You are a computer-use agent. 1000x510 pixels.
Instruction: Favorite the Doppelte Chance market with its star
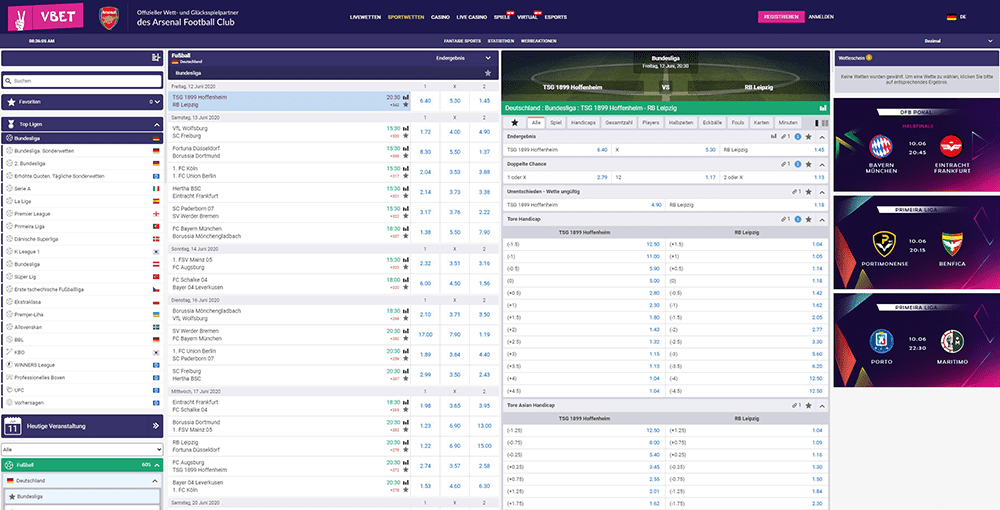click(x=808, y=164)
